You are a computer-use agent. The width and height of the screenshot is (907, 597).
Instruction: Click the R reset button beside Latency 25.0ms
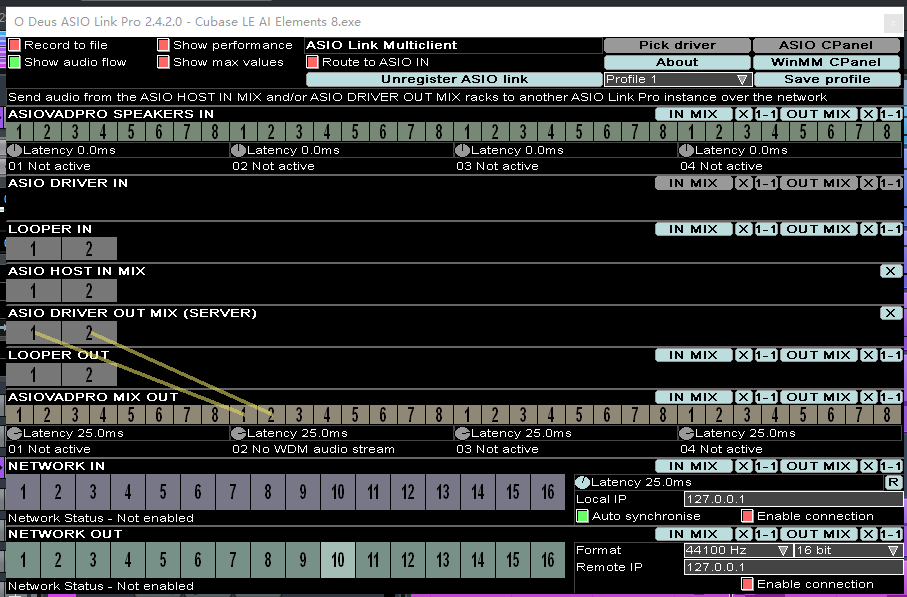click(891, 482)
